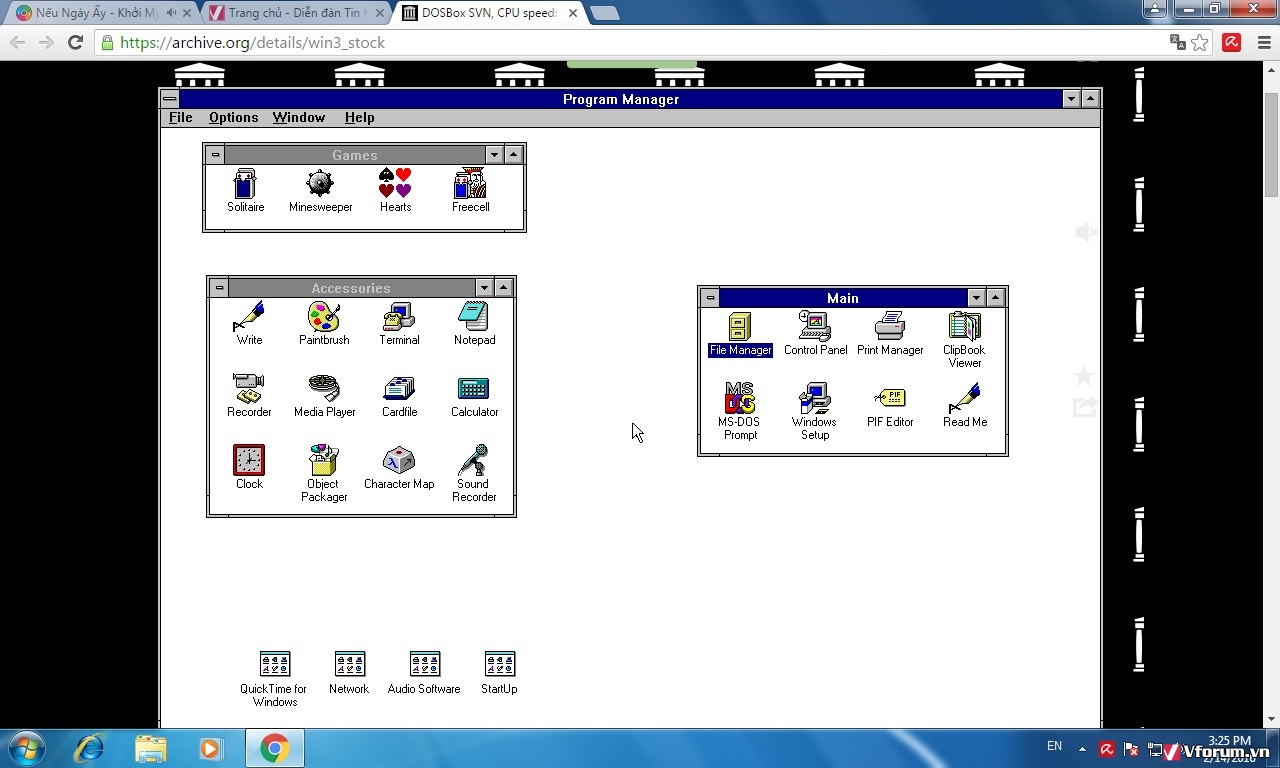Open the Help menu

point(360,117)
